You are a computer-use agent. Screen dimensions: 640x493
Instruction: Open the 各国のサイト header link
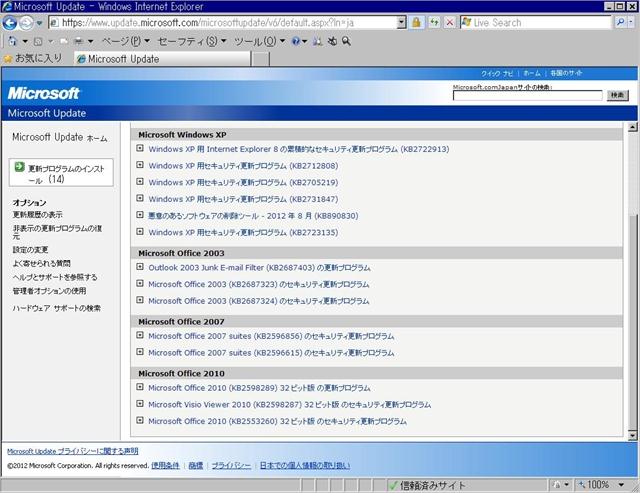pyautogui.click(x=566, y=73)
